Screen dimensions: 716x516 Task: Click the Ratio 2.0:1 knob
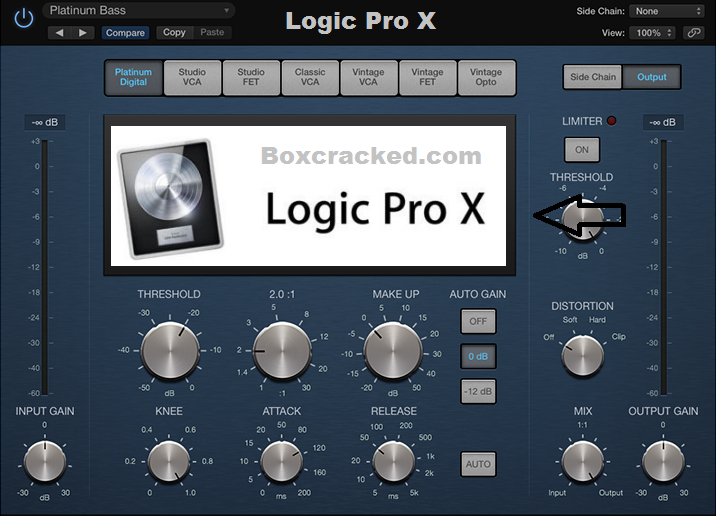(282, 351)
